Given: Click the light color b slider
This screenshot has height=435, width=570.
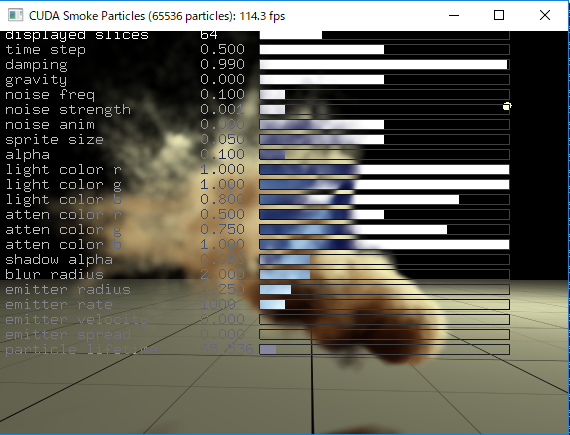Looking at the screenshot, I should (x=385, y=200).
